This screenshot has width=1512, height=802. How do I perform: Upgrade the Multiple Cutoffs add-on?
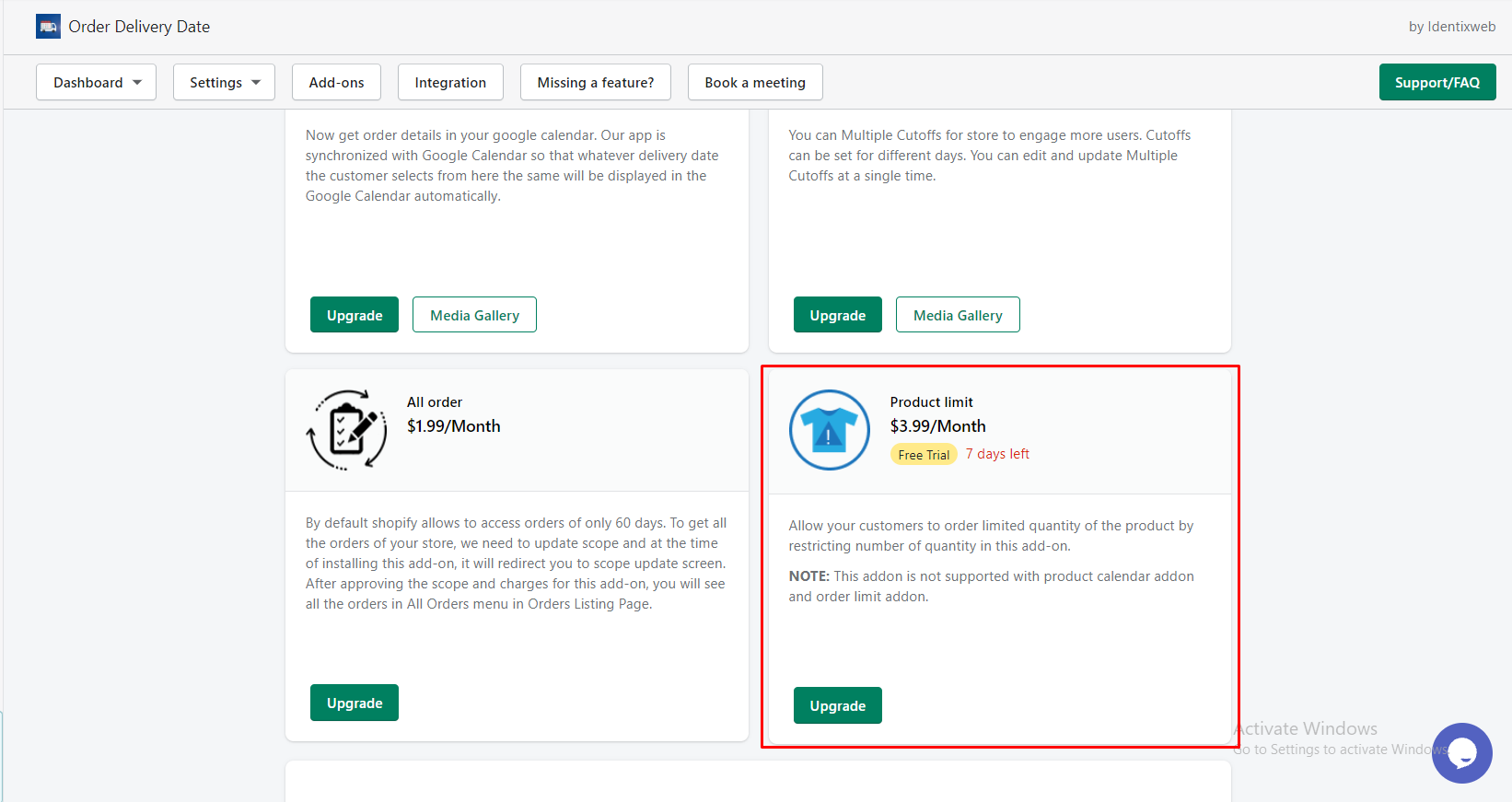tap(838, 315)
